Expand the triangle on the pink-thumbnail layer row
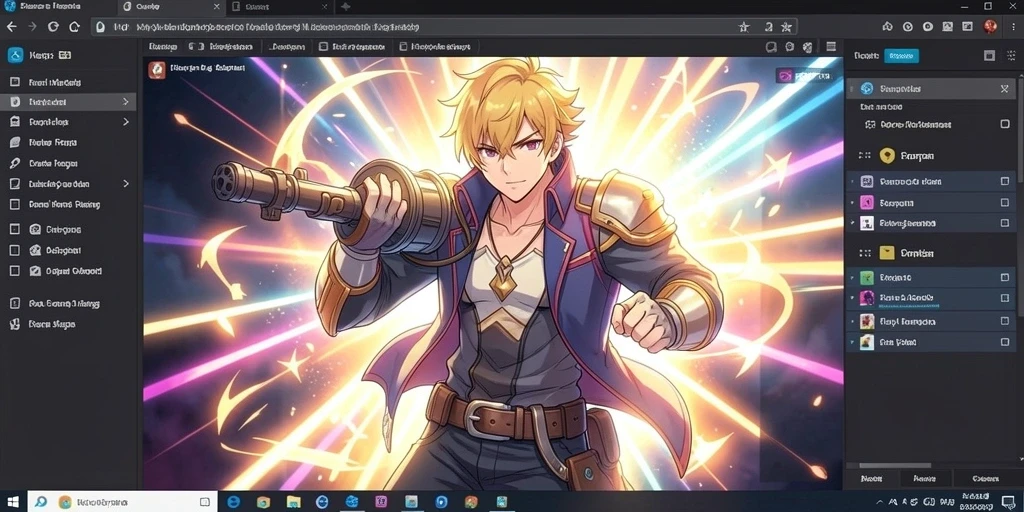The height and width of the screenshot is (512, 1024). tap(852, 202)
